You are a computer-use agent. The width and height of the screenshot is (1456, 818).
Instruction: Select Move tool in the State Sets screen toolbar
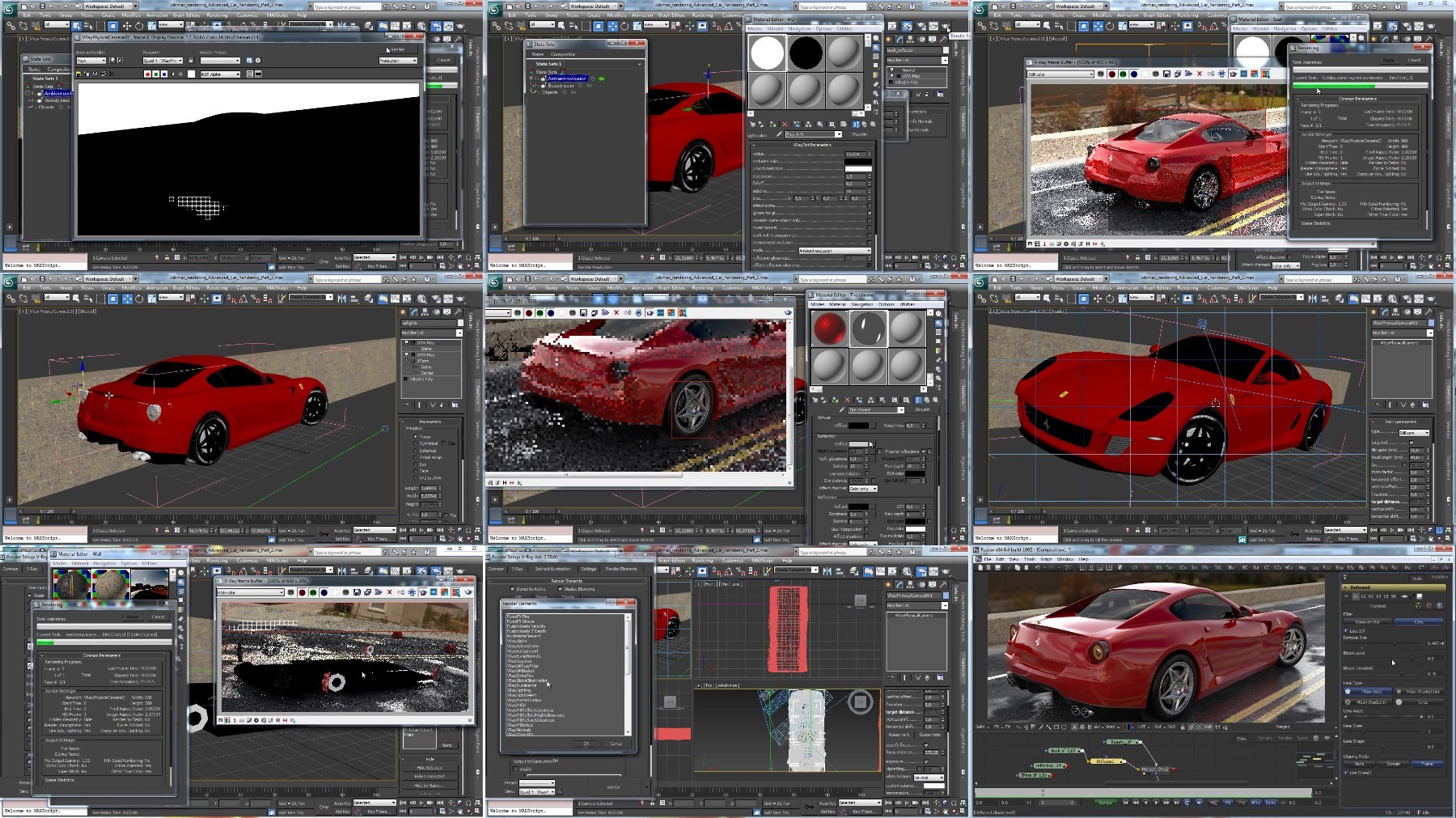coord(612,26)
